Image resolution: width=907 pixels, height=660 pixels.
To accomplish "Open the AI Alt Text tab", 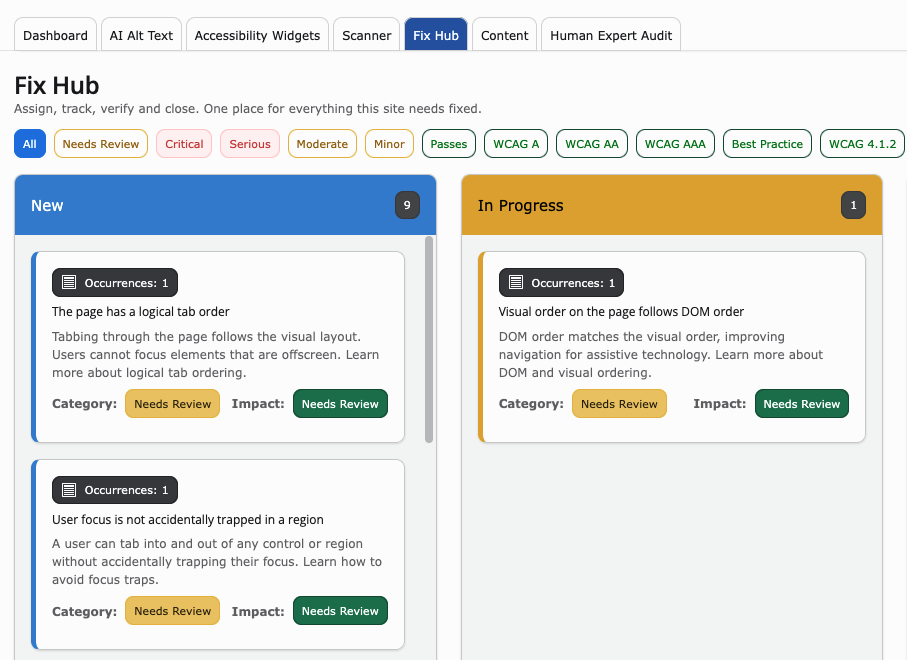I will 141,35.
